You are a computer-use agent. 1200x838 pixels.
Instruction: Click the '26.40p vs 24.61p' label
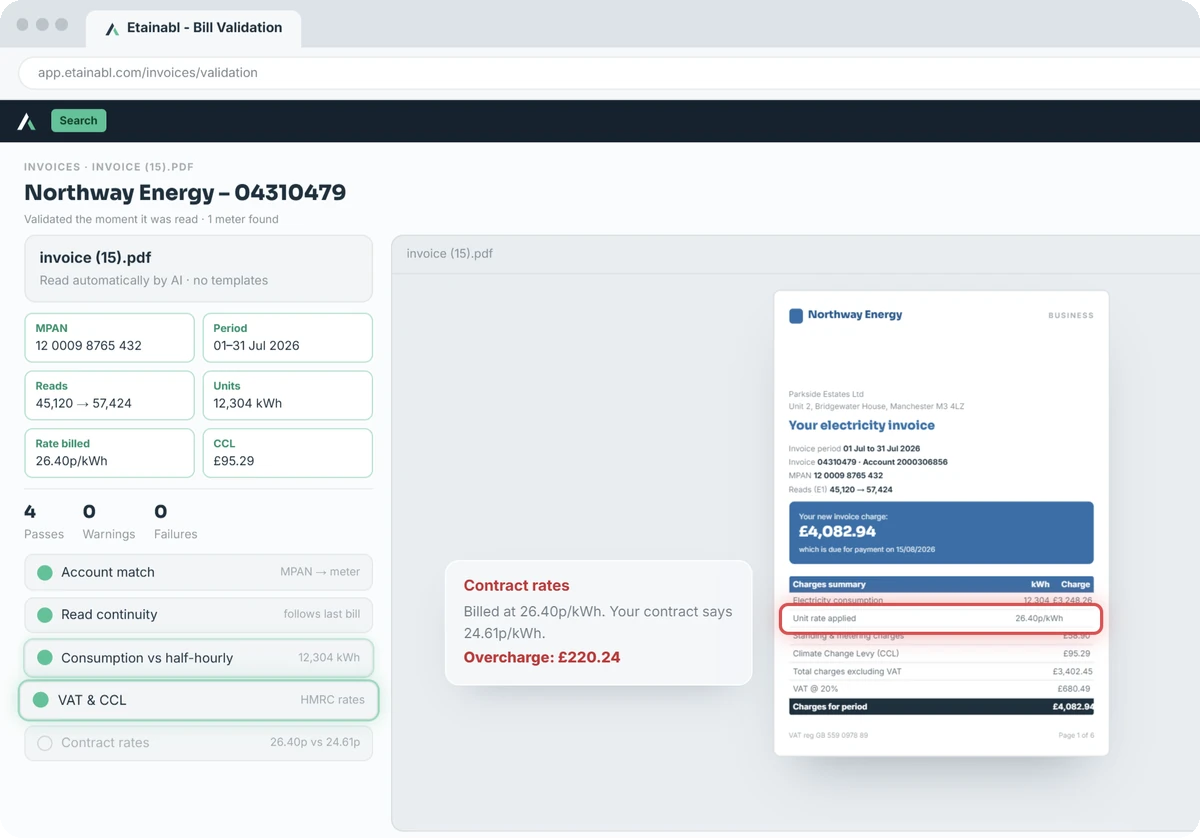315,743
